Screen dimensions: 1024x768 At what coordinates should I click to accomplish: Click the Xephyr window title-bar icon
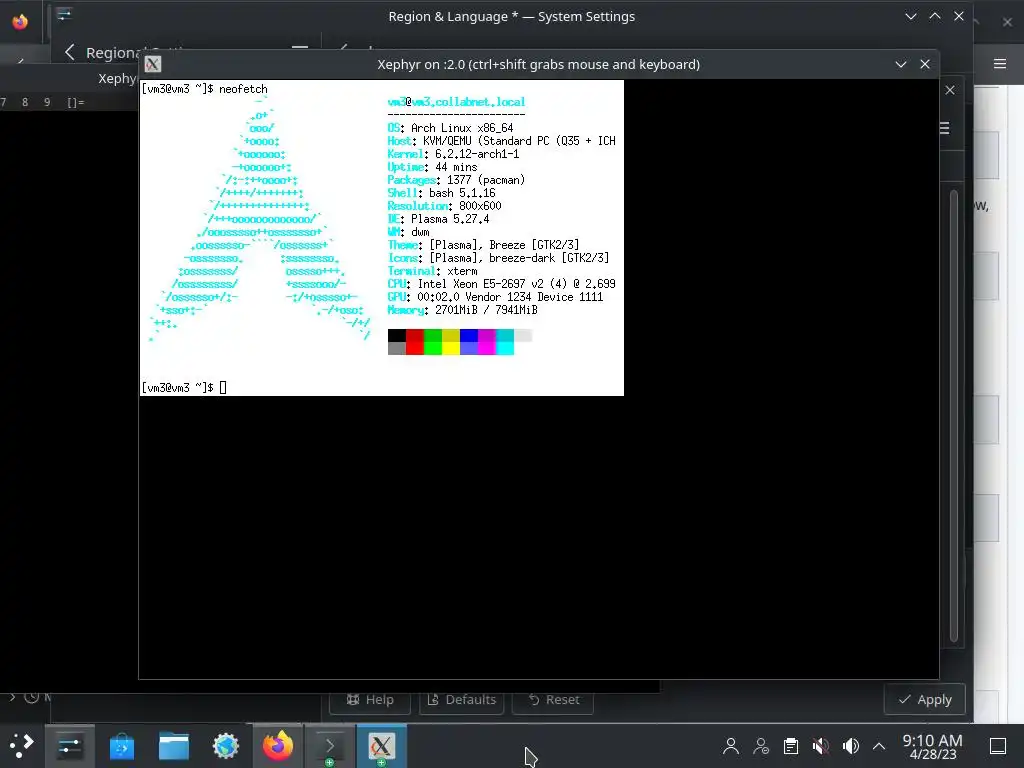click(153, 64)
